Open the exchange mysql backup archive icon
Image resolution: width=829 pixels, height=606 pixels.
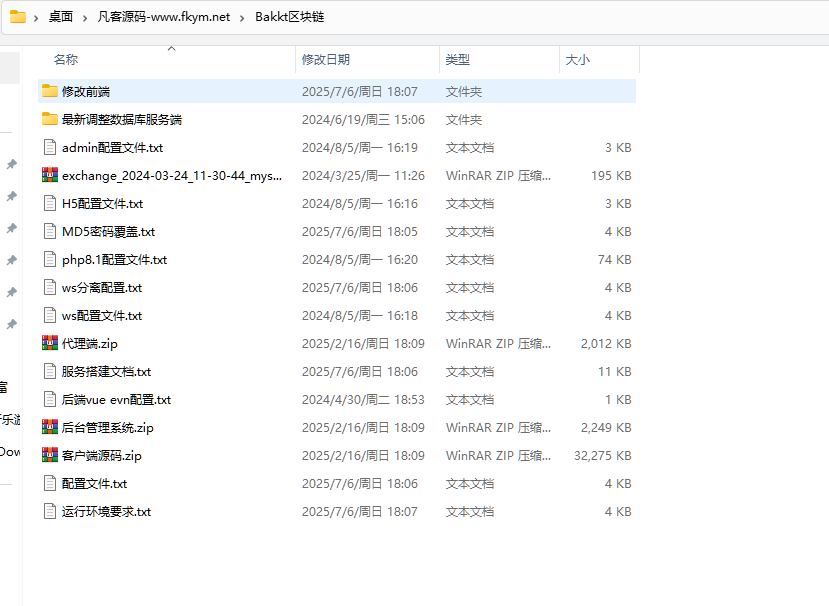tap(50, 174)
